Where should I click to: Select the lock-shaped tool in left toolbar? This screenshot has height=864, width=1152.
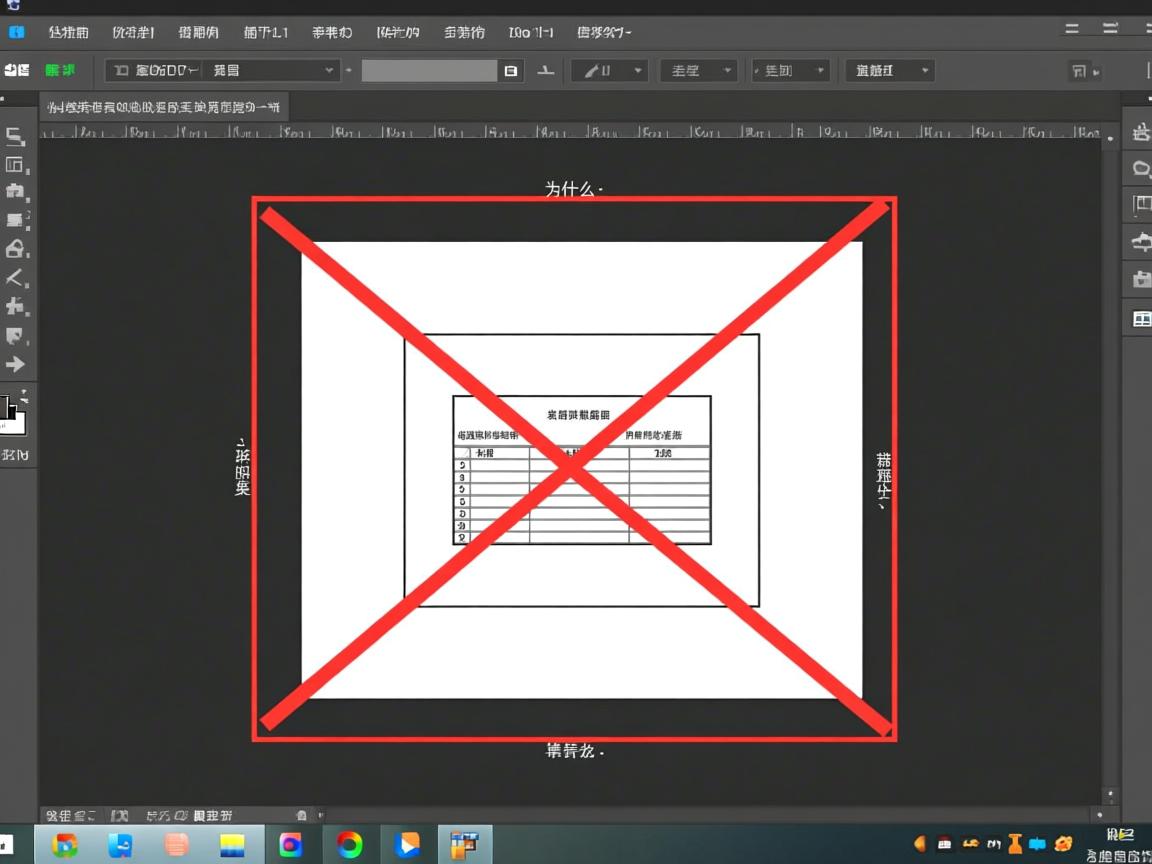tap(15, 249)
